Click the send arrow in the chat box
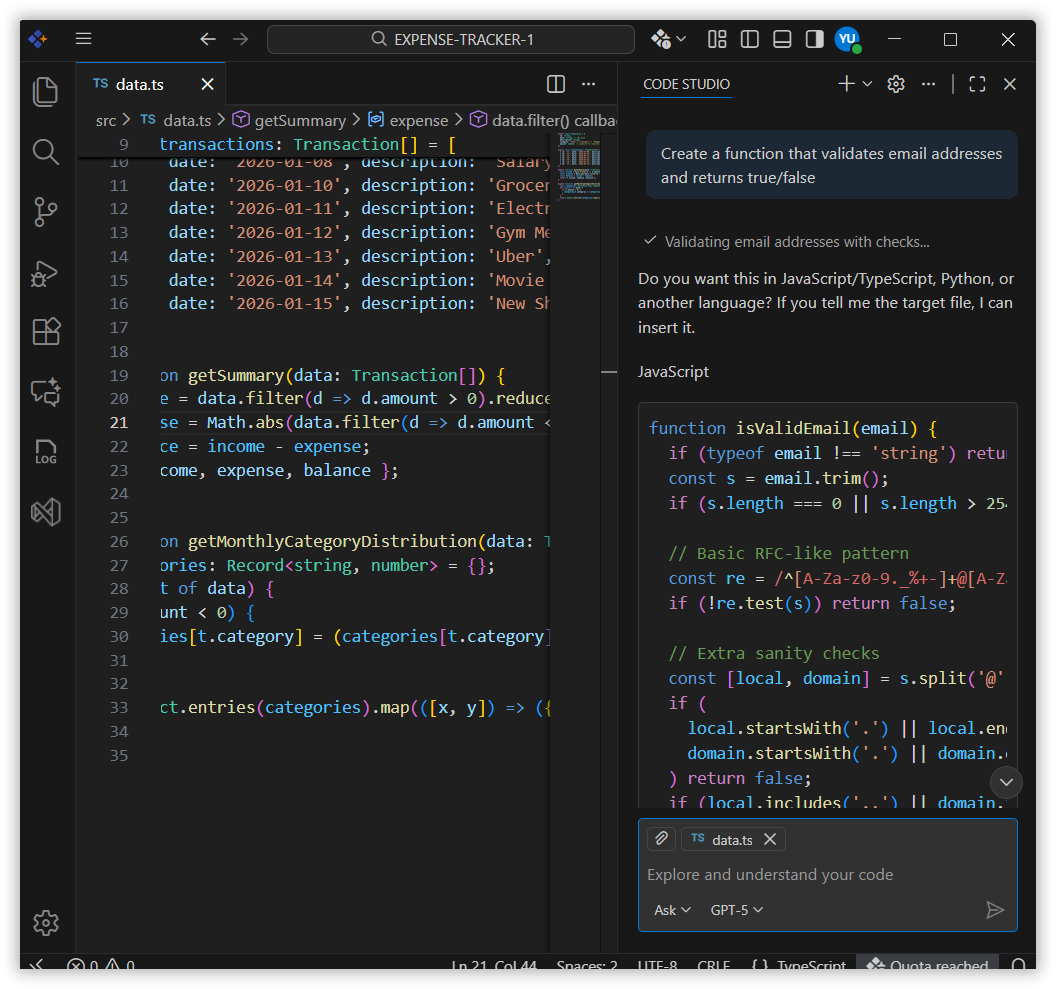This screenshot has width=1056, height=989. pyautogui.click(x=995, y=910)
